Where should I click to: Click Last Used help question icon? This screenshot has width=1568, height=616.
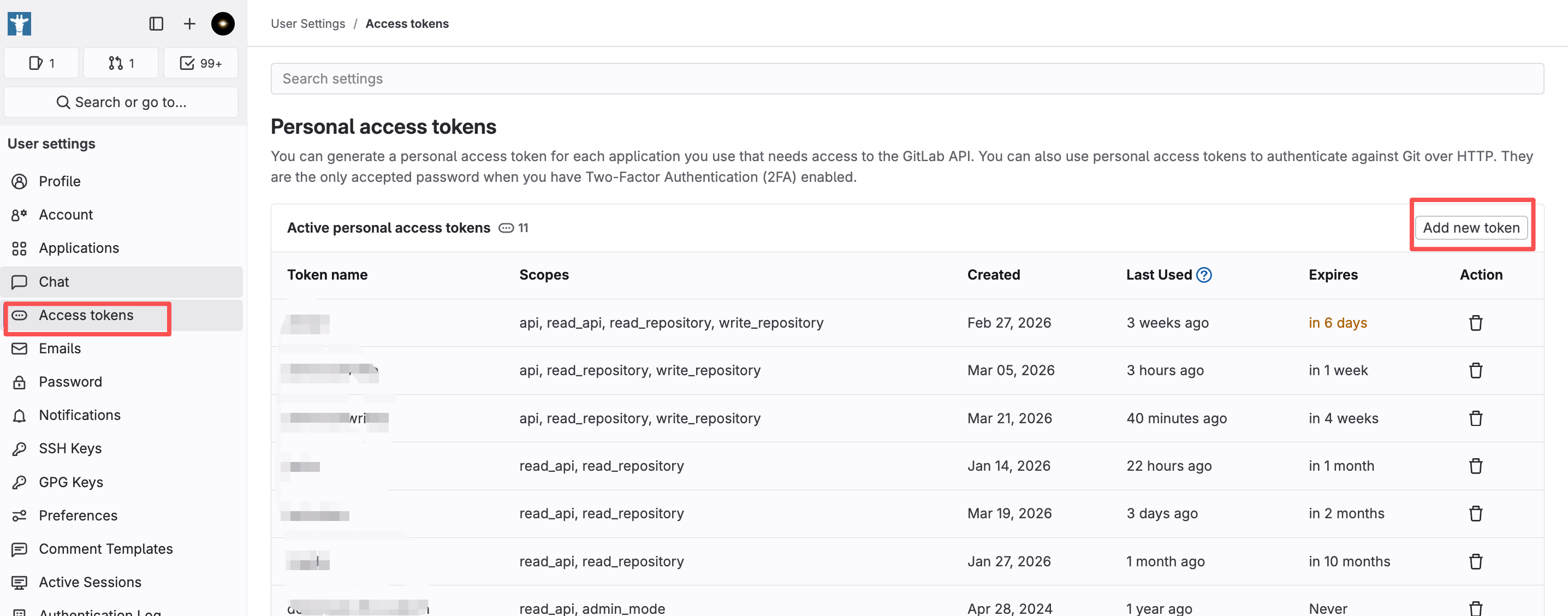[1203, 275]
